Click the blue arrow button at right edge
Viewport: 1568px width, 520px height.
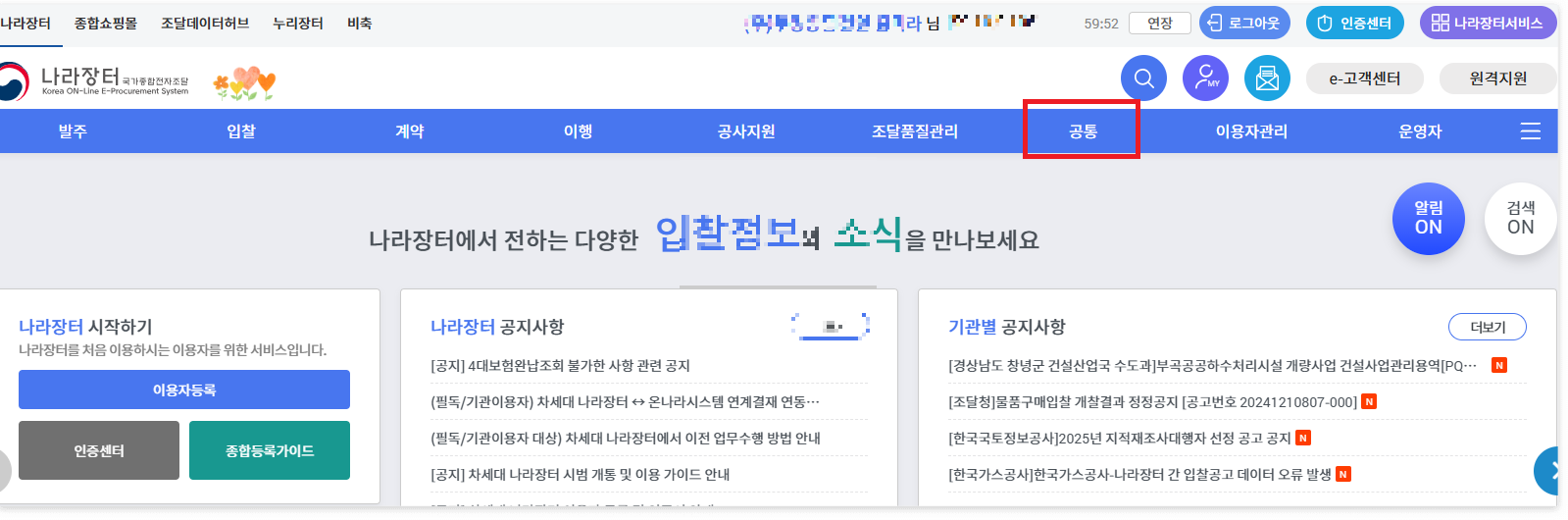[1546, 471]
